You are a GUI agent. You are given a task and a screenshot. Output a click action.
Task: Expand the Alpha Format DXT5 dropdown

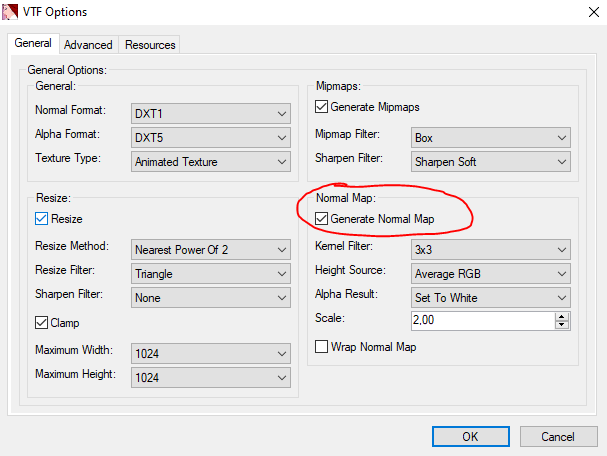[211, 137]
